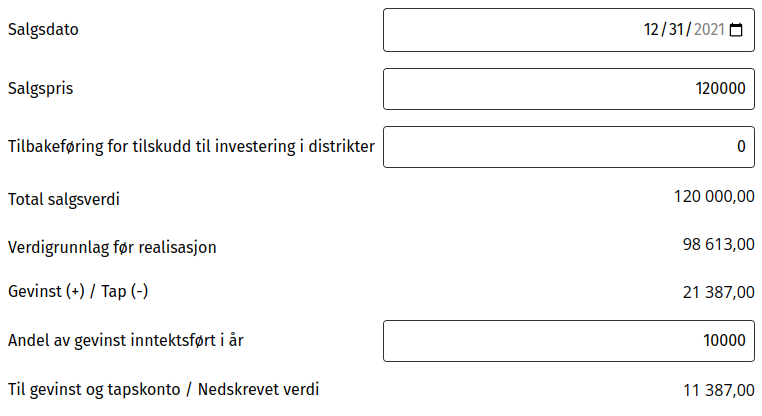Image resolution: width=762 pixels, height=416 pixels.
Task: Click the Verdigrunnlag før realisasjon label
Action: (x=112, y=246)
